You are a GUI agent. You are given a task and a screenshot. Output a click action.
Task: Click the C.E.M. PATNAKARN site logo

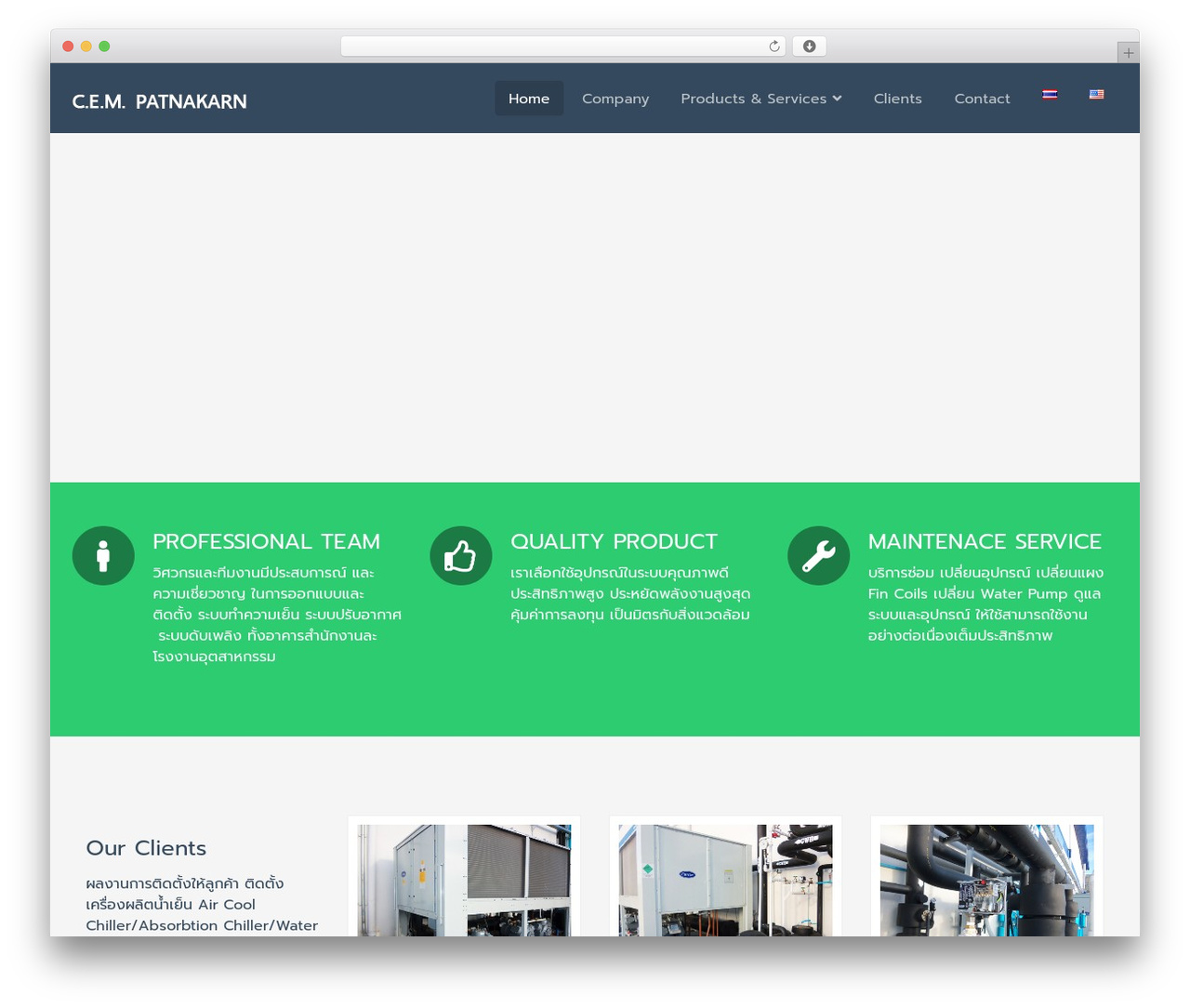click(159, 101)
